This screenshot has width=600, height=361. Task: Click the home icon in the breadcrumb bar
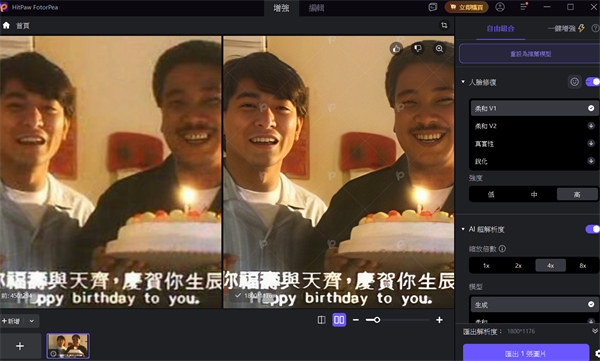(6, 26)
